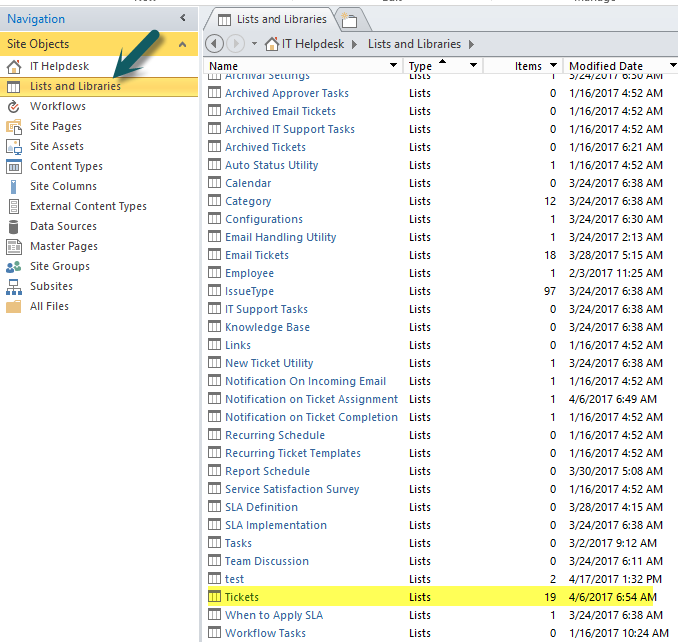Open a new tab with the tab icon
Screen dimensions: 678x642
[349, 20]
